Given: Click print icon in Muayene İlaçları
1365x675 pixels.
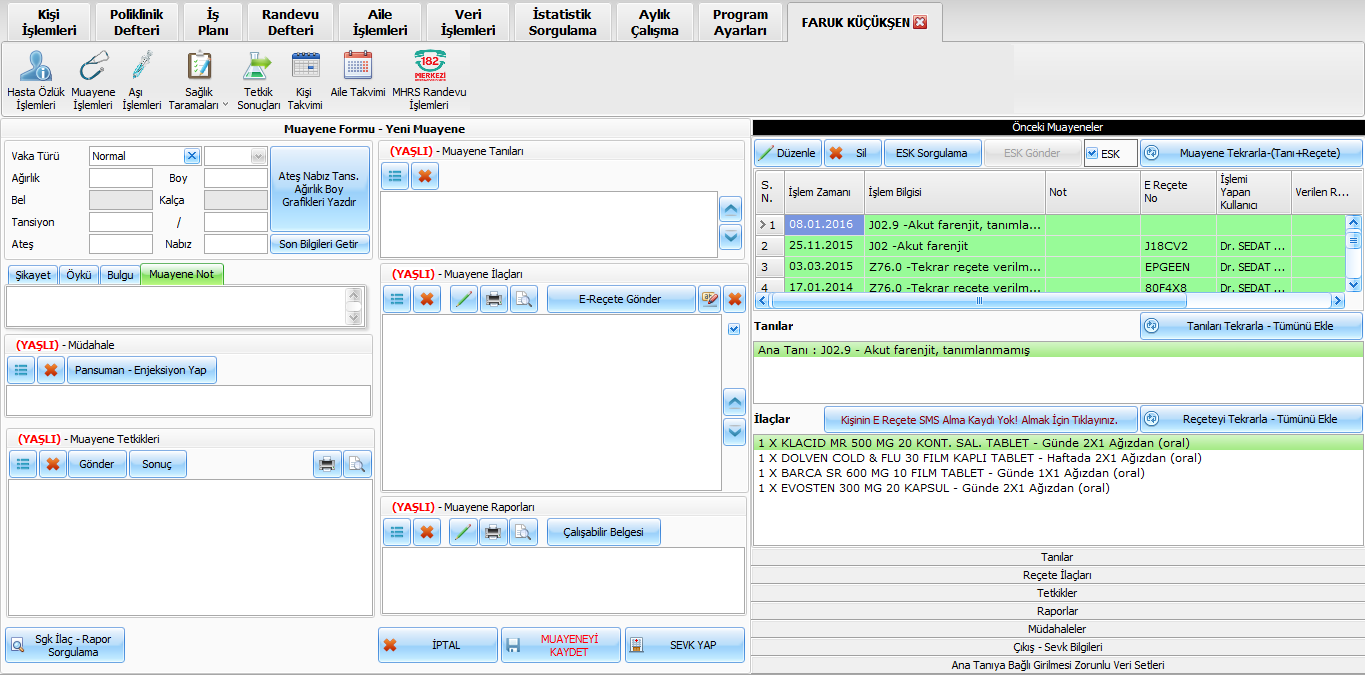Looking at the screenshot, I should click(x=494, y=299).
